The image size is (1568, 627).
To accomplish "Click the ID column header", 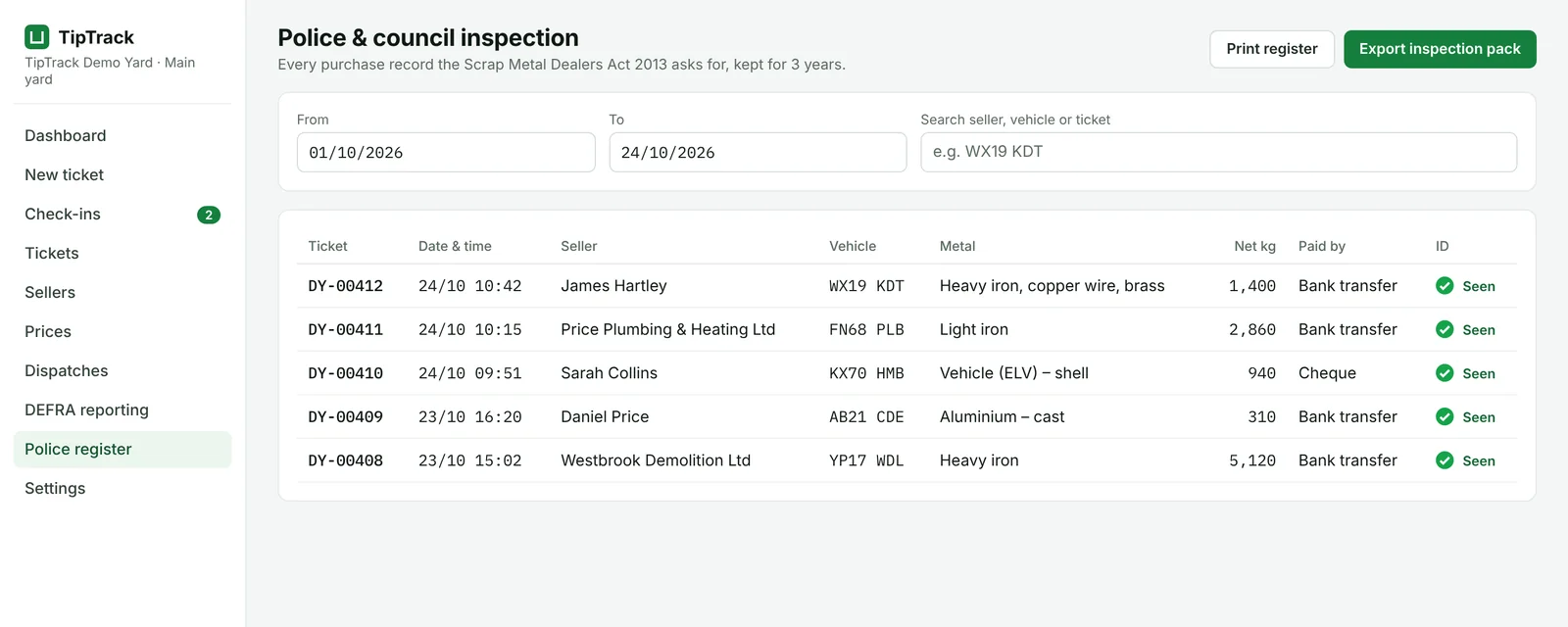I will (1443, 246).
